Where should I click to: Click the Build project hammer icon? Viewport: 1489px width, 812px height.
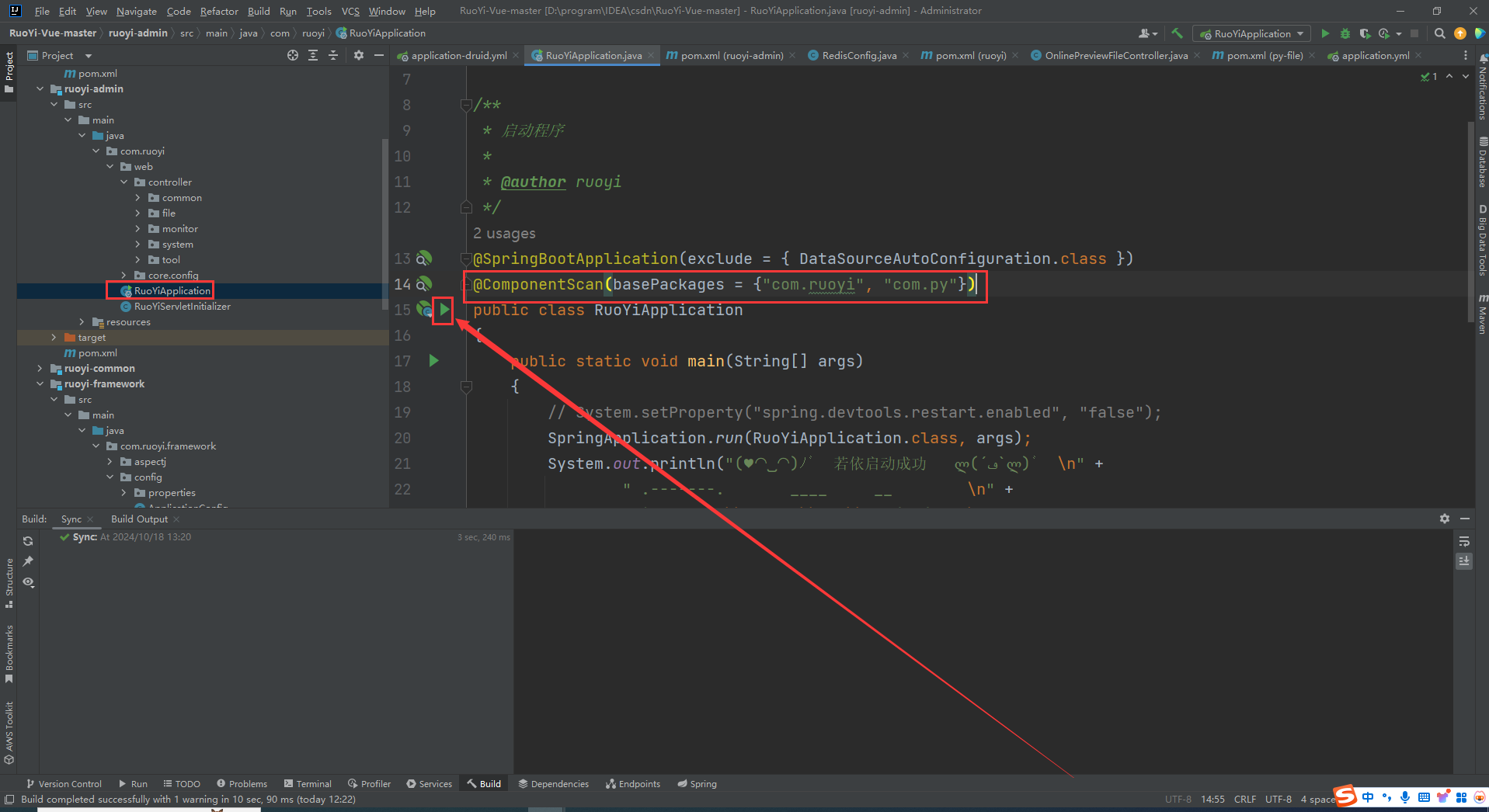pos(1178,33)
